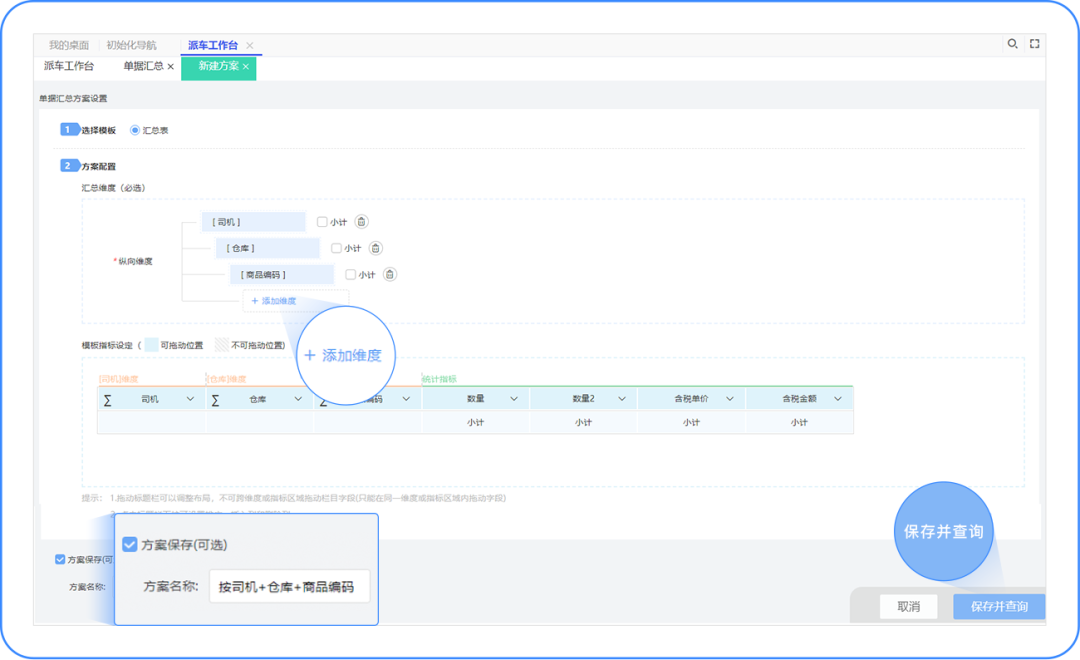Click the 模板指标设定 label
The height and width of the screenshot is (660, 1080).
click(x=107, y=345)
